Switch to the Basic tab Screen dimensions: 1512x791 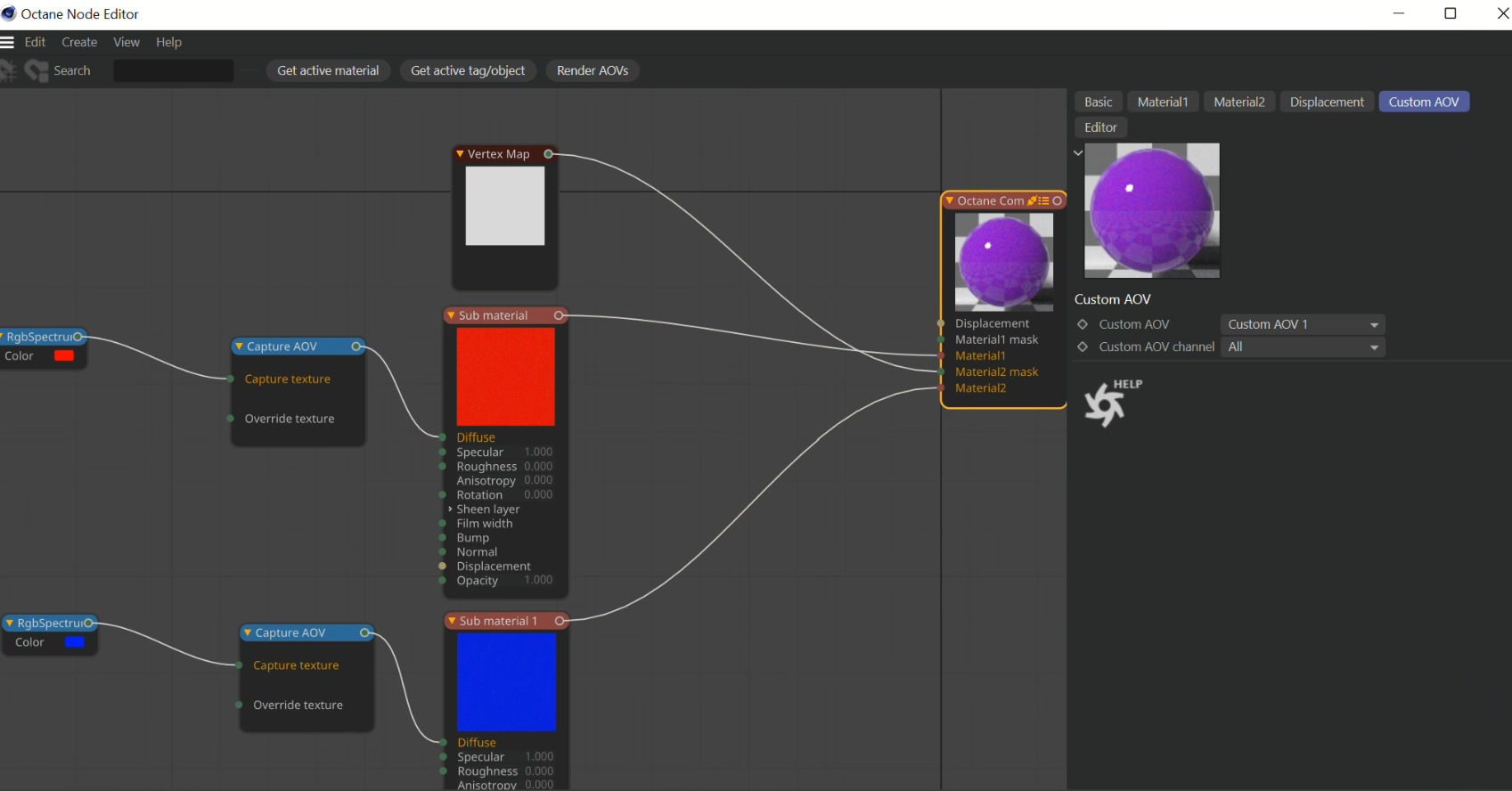[1098, 102]
